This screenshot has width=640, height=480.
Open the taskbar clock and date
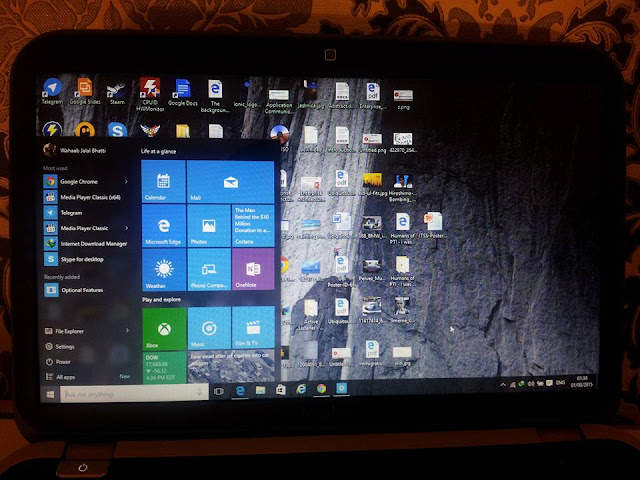tap(582, 382)
